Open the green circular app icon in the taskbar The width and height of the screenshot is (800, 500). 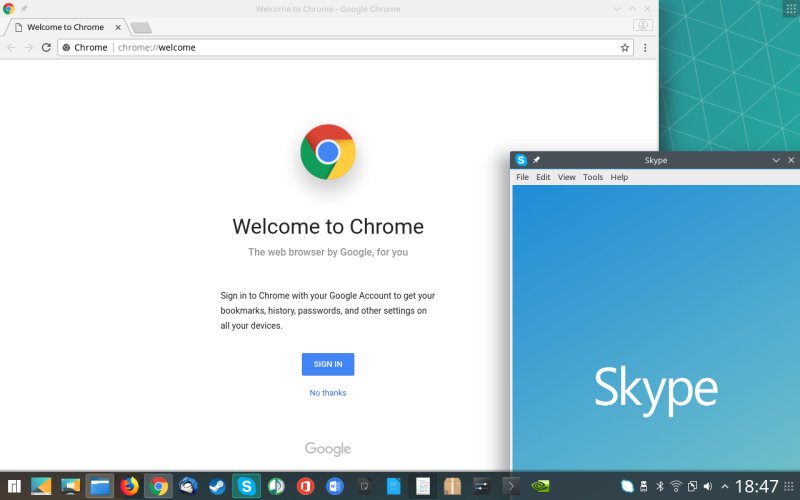[276, 486]
